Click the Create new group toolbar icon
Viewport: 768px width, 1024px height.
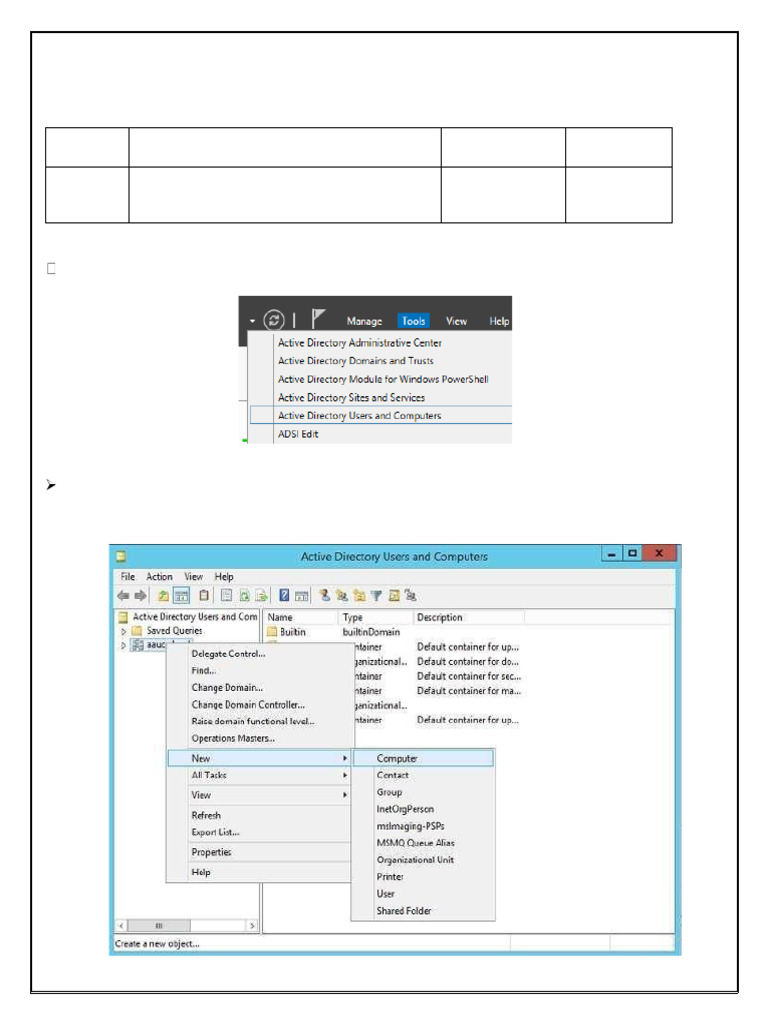tap(342, 595)
